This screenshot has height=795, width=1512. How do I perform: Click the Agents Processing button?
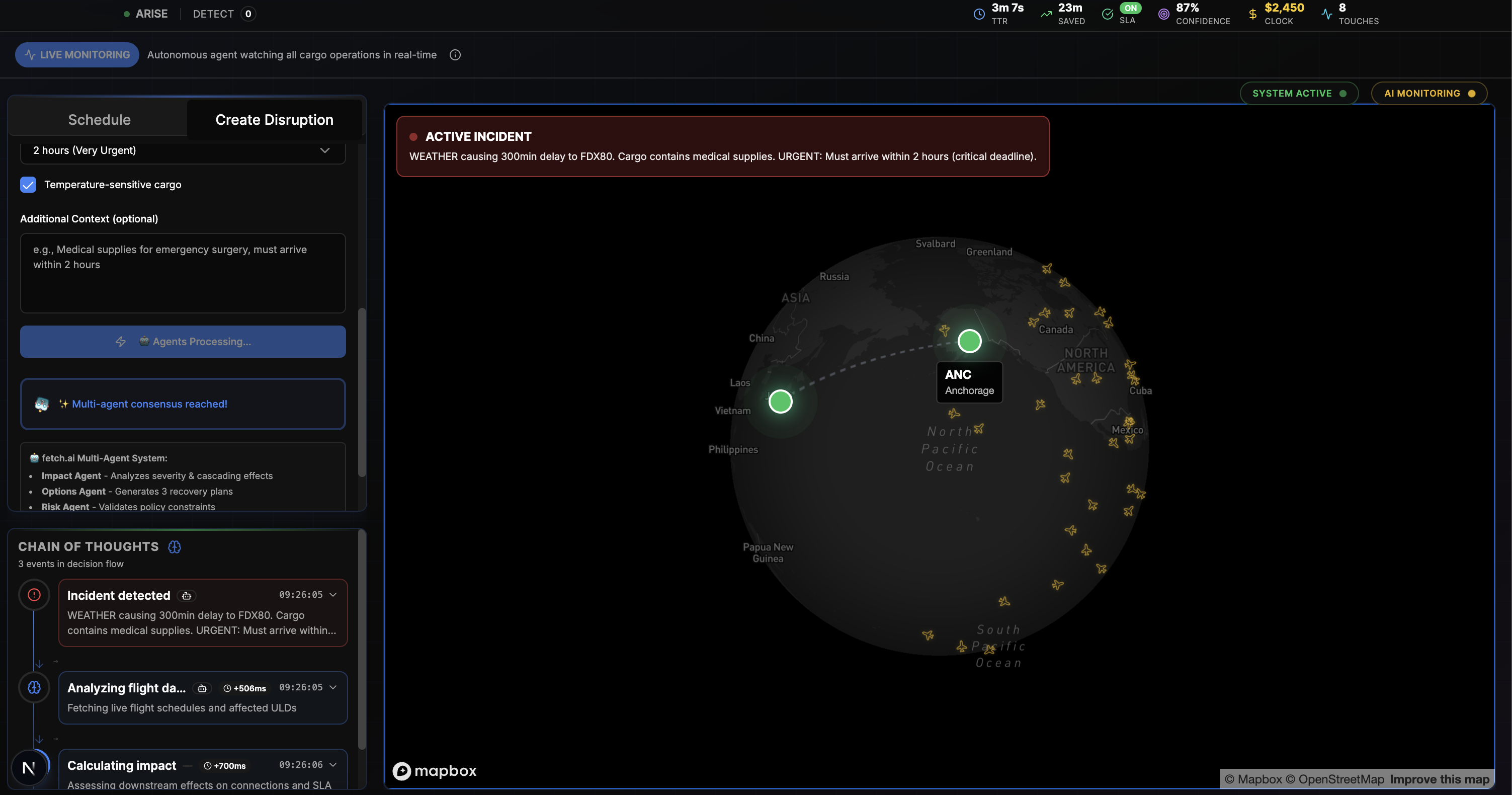(183, 342)
